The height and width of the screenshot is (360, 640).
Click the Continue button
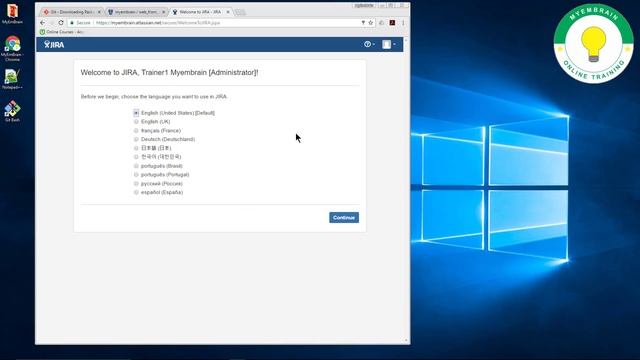(344, 218)
